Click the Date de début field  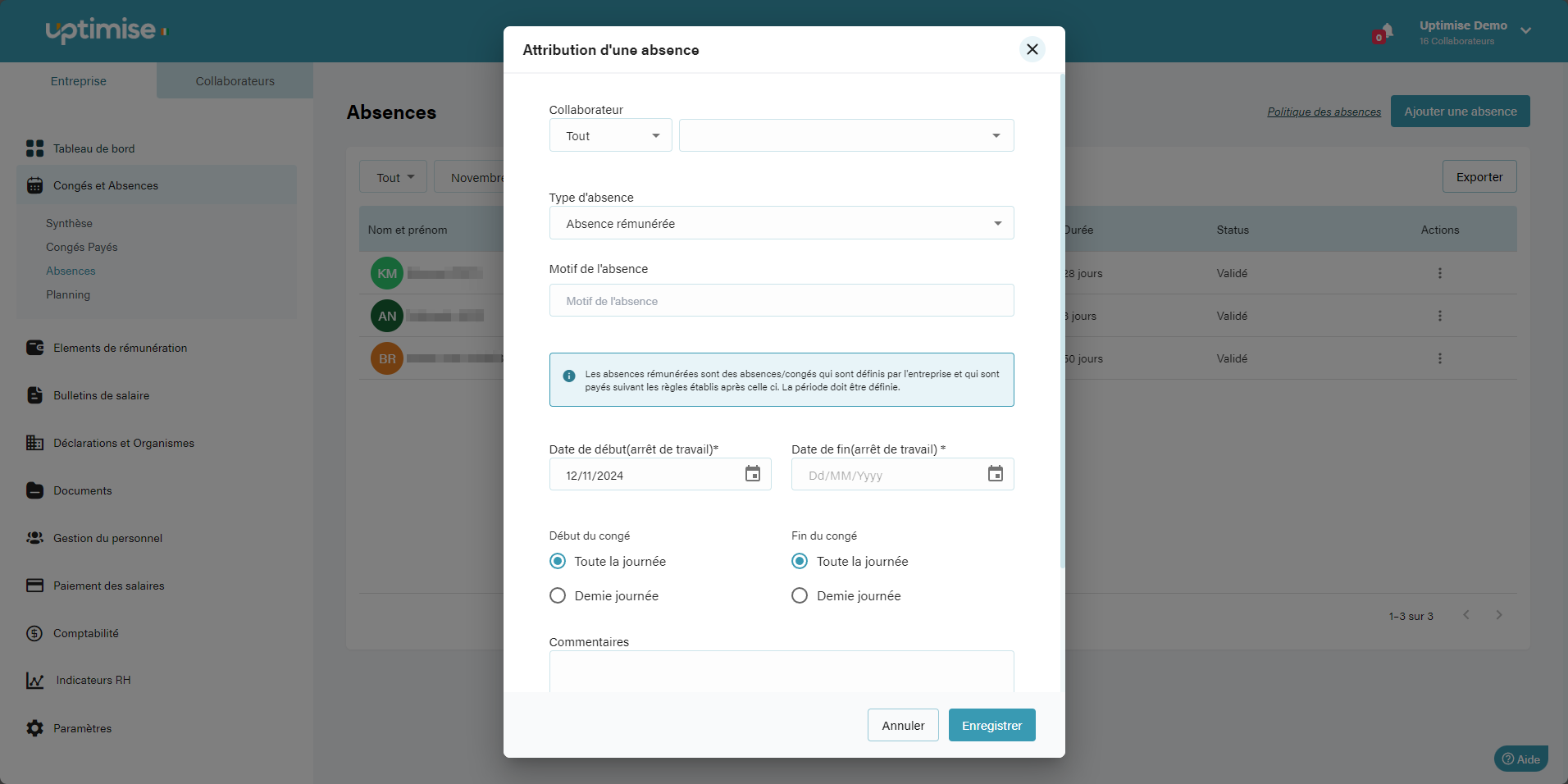tap(660, 474)
